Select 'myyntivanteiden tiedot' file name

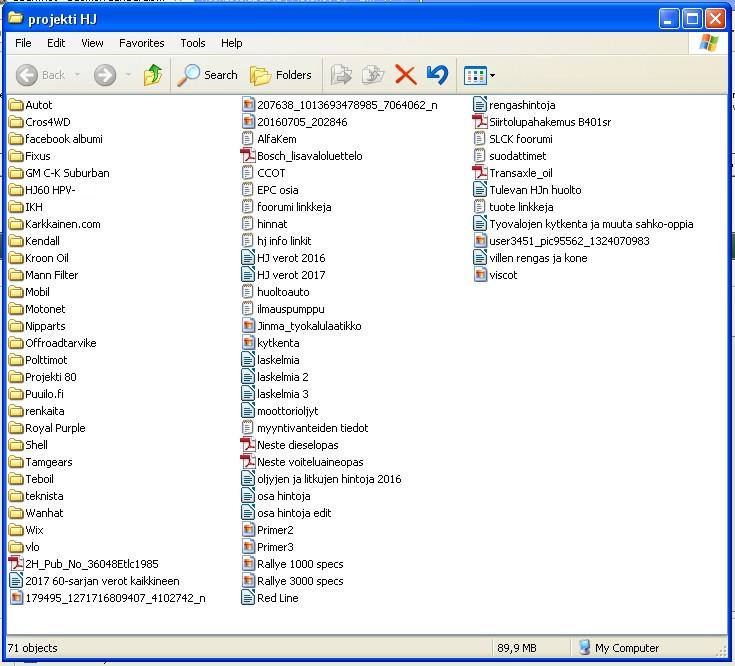click(313, 428)
